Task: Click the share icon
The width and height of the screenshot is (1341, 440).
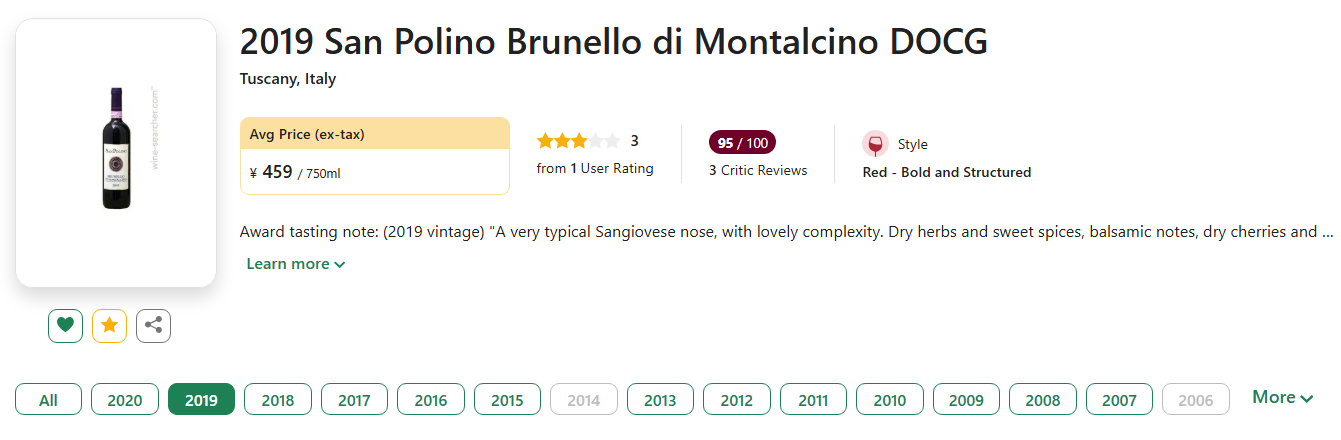Action: 153,325
